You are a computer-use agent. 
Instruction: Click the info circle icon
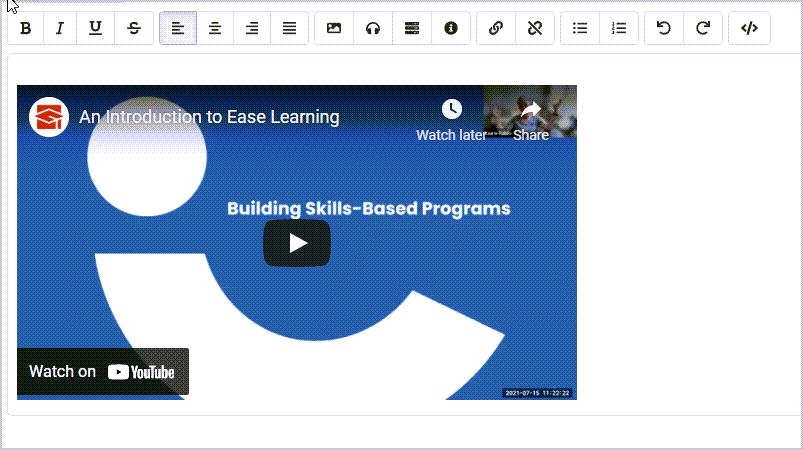point(451,28)
